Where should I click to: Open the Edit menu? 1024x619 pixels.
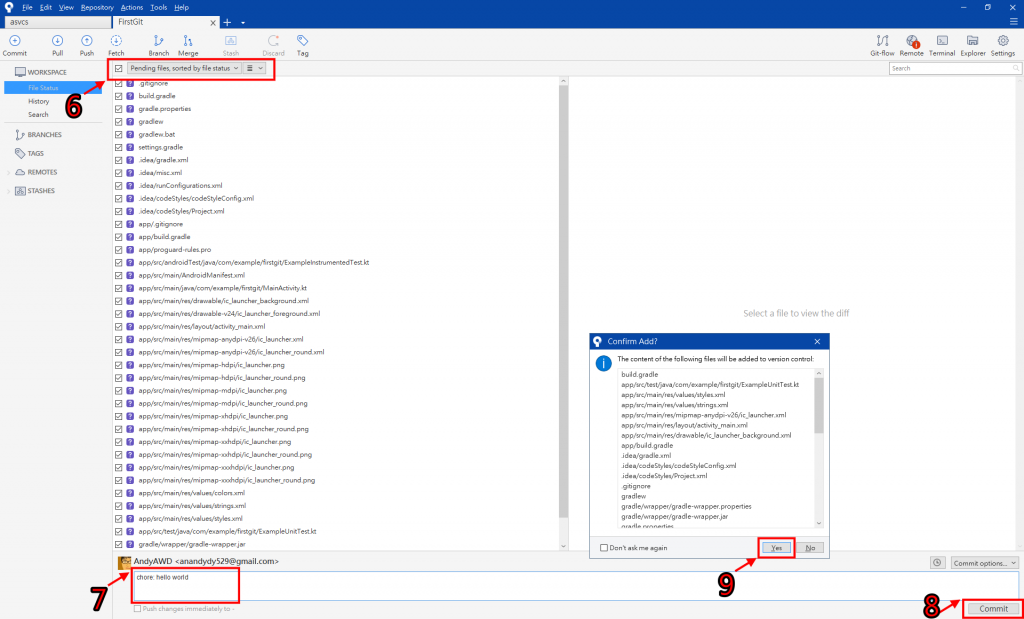[x=46, y=7]
